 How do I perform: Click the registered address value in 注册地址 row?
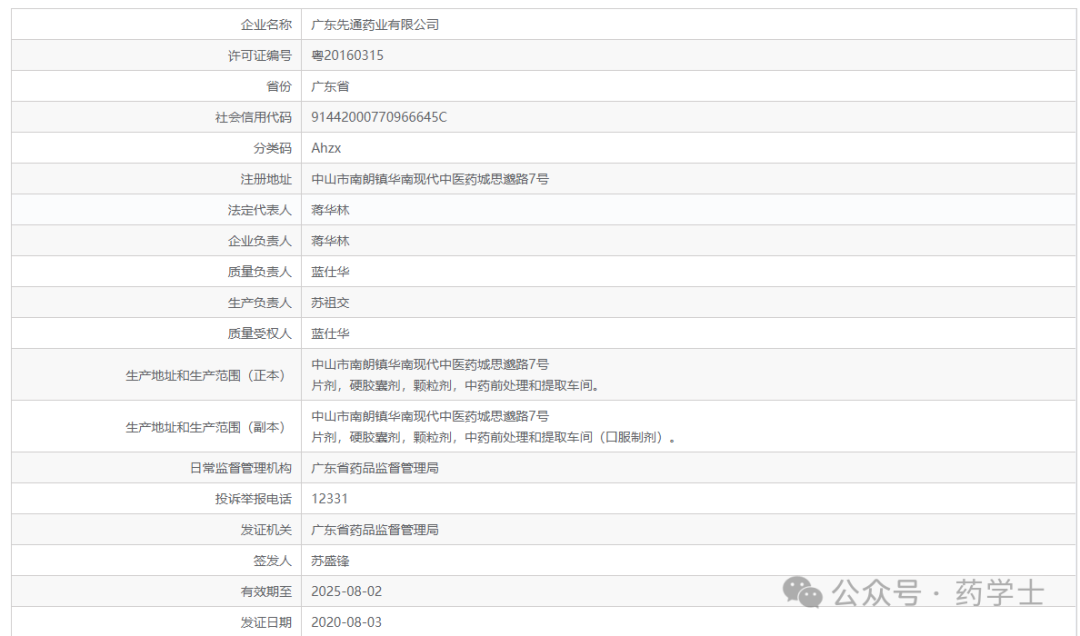click(430, 179)
